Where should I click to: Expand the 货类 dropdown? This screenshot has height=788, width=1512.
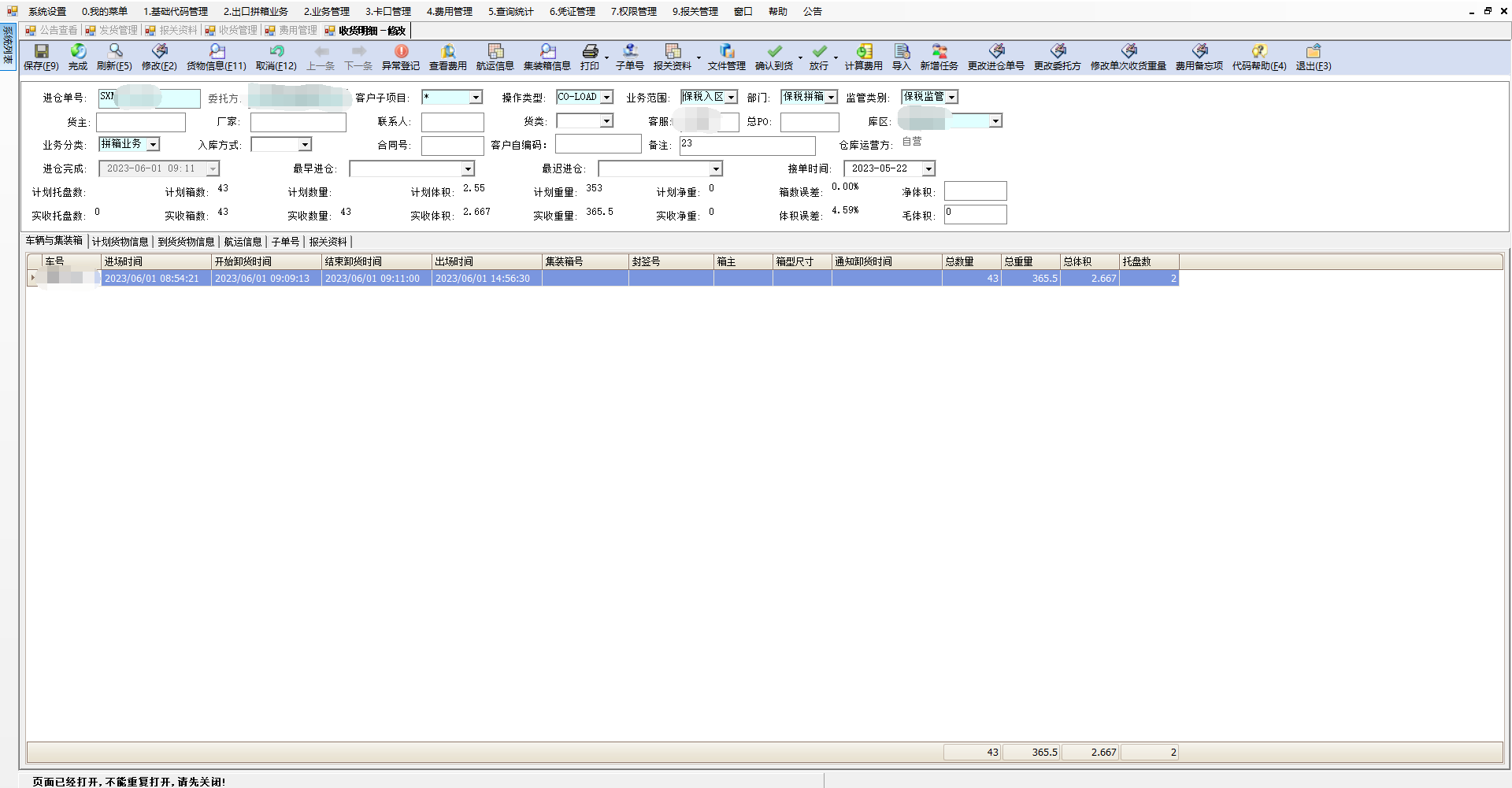[x=606, y=121]
